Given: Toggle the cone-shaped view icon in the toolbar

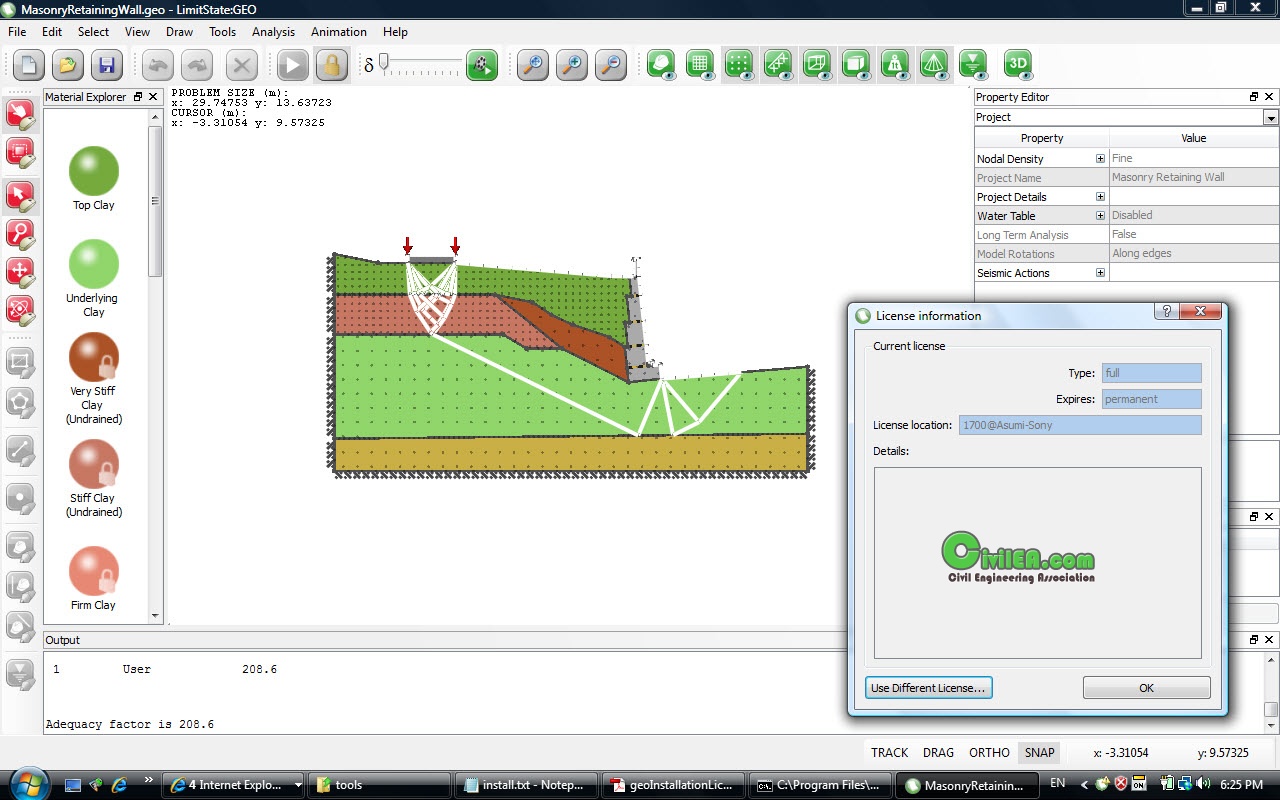Looking at the screenshot, I should tap(934, 65).
